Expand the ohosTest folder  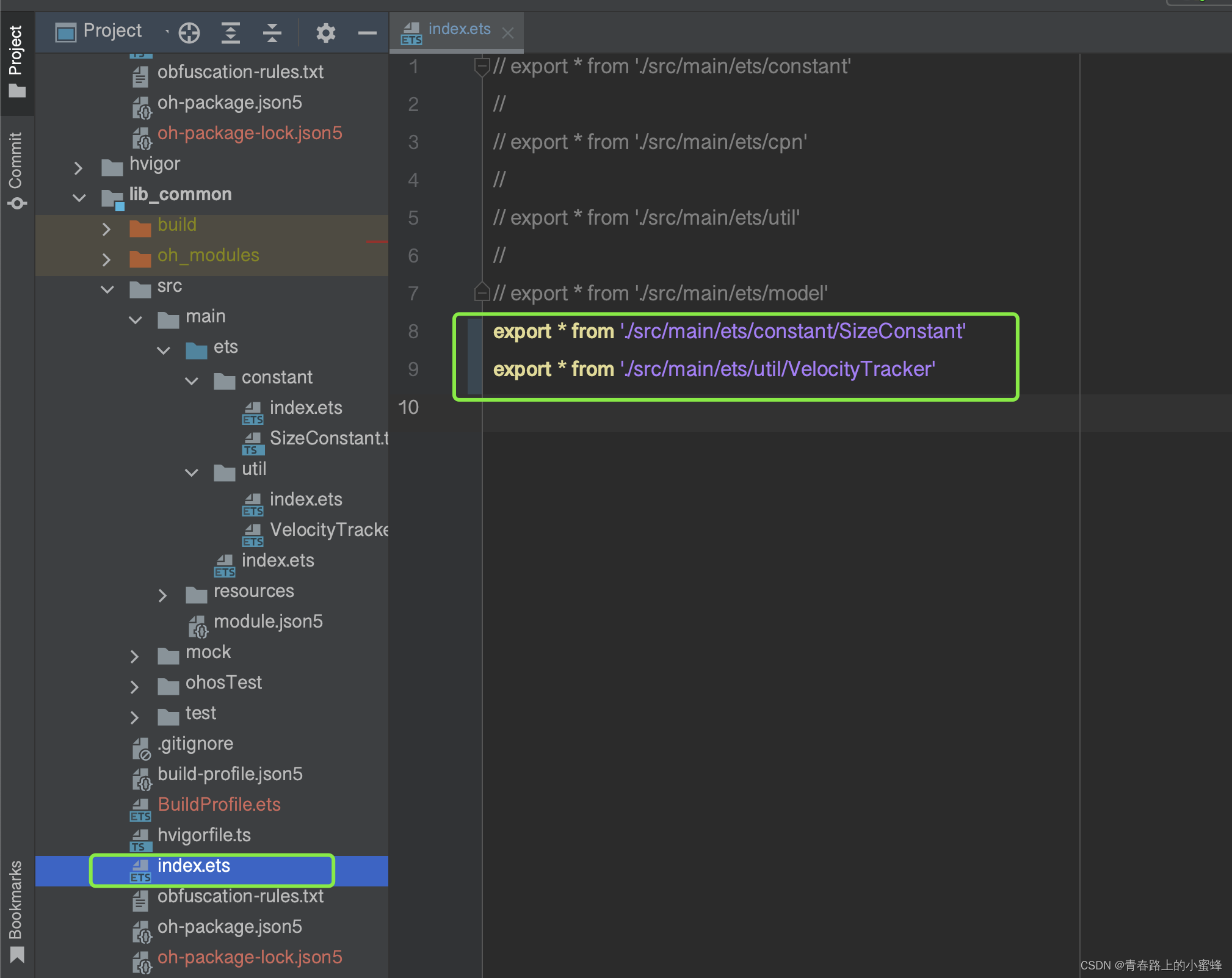tap(134, 687)
